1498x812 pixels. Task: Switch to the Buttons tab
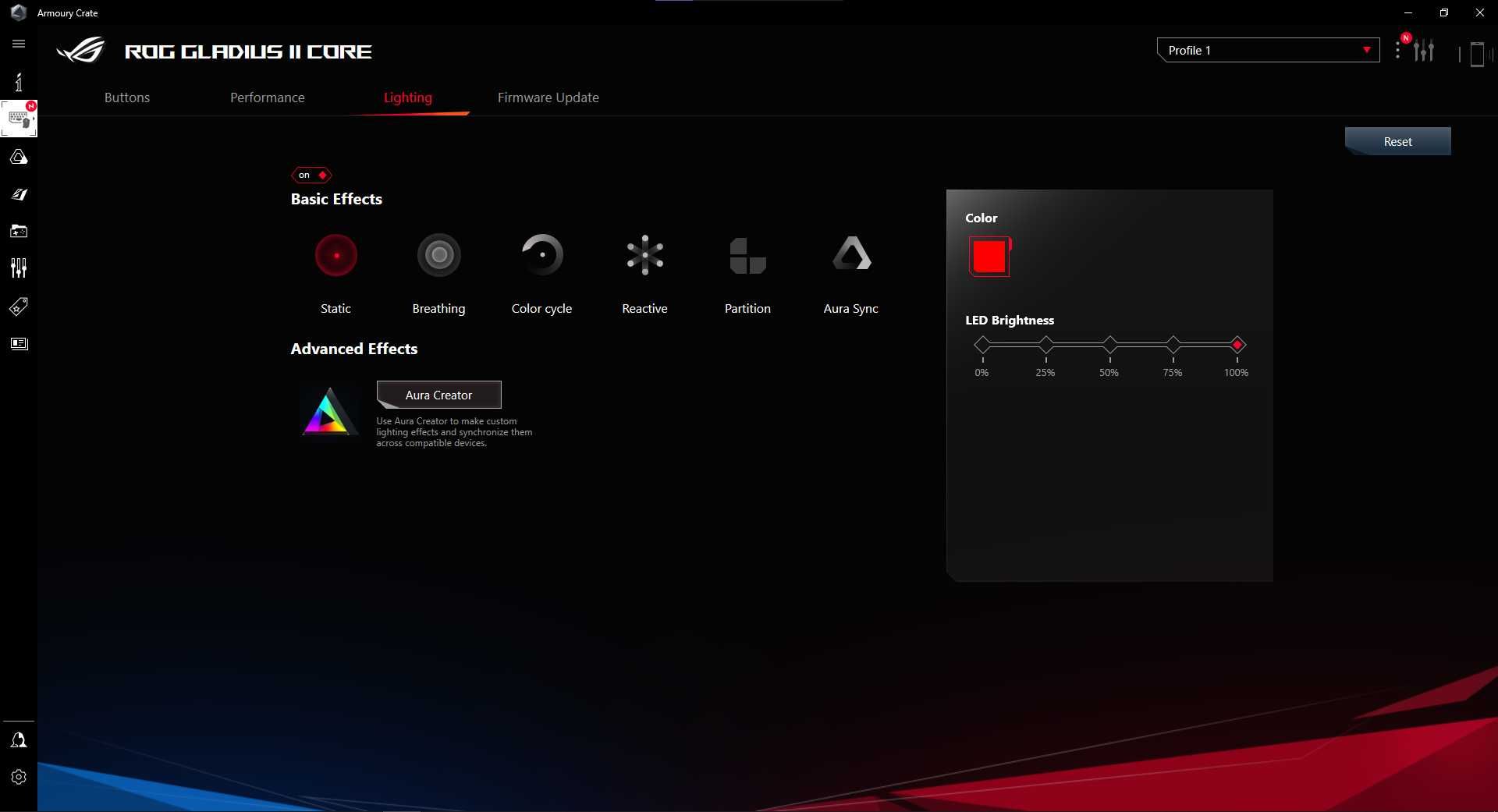click(x=127, y=98)
